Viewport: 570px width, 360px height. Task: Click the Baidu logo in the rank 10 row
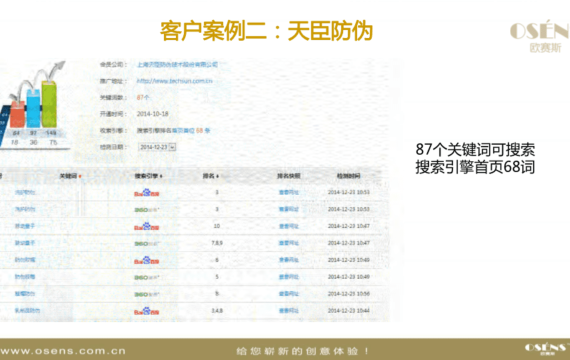point(146,226)
